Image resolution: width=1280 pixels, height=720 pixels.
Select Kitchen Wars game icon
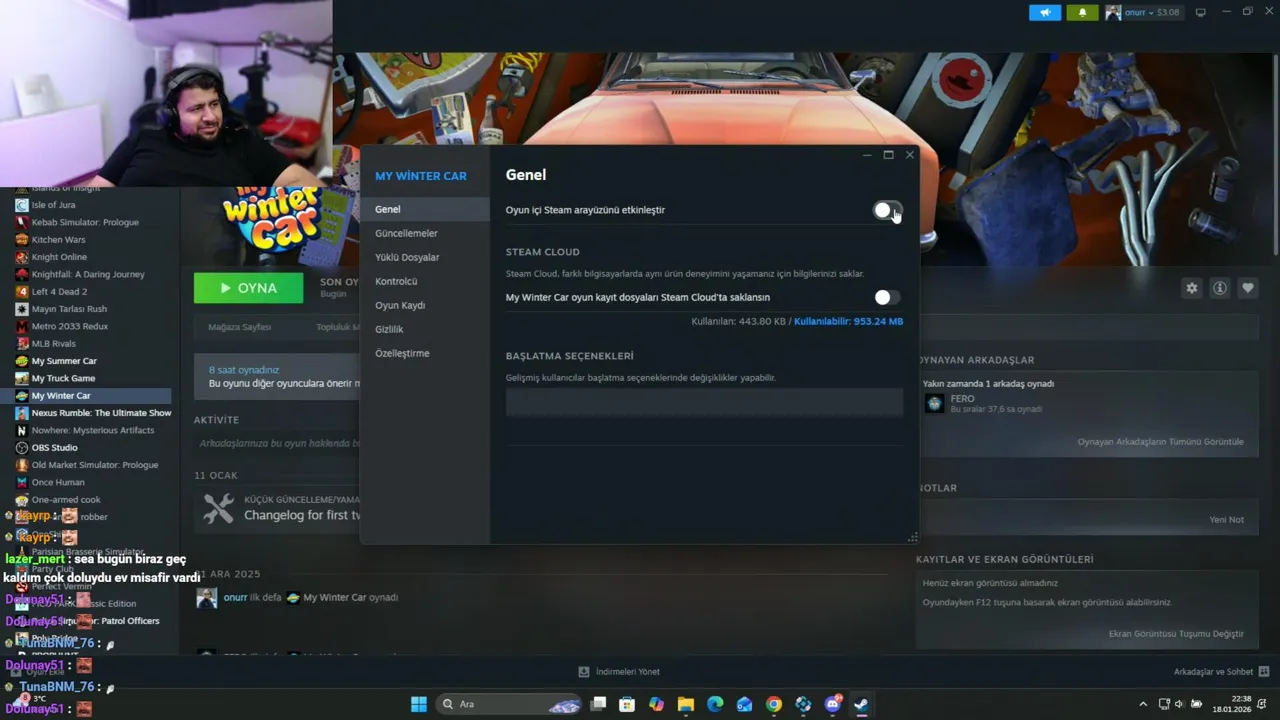pyautogui.click(x=22, y=240)
